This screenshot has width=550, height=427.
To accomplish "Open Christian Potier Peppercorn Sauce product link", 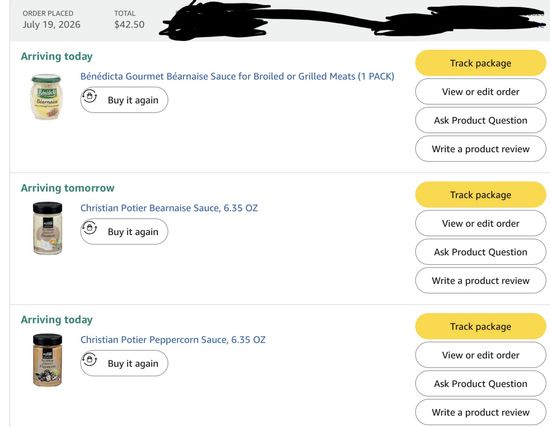I will click(x=173, y=340).
